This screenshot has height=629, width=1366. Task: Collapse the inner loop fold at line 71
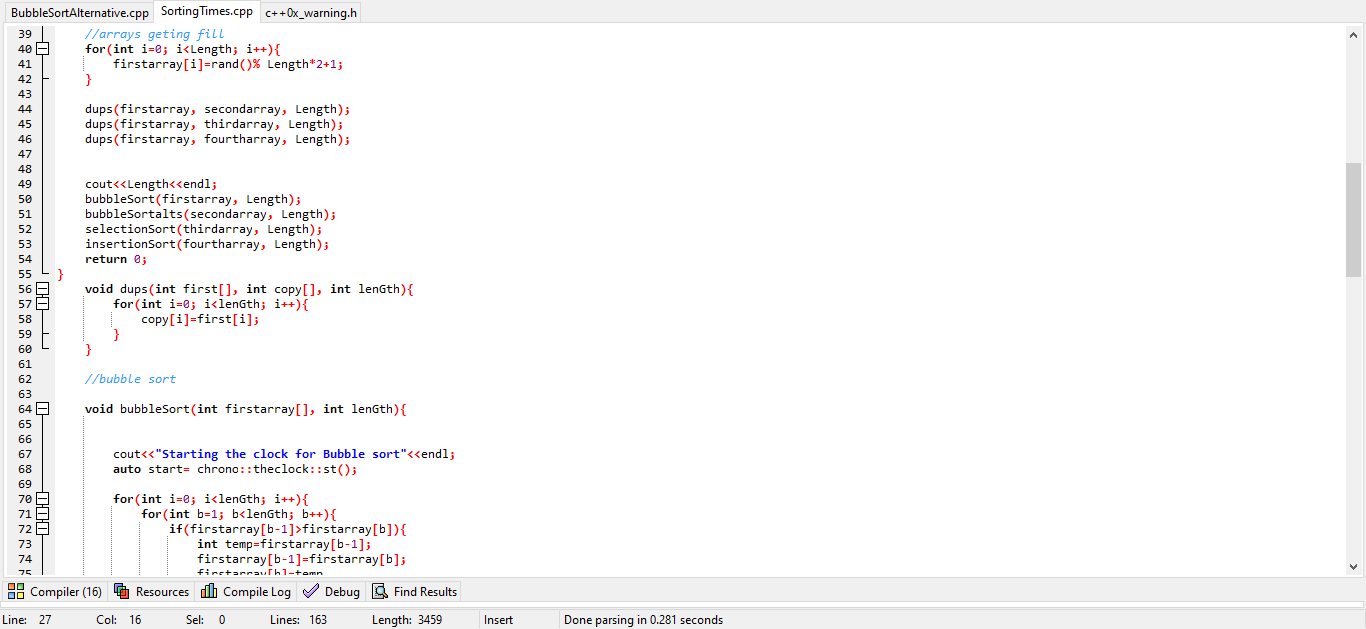[41, 513]
